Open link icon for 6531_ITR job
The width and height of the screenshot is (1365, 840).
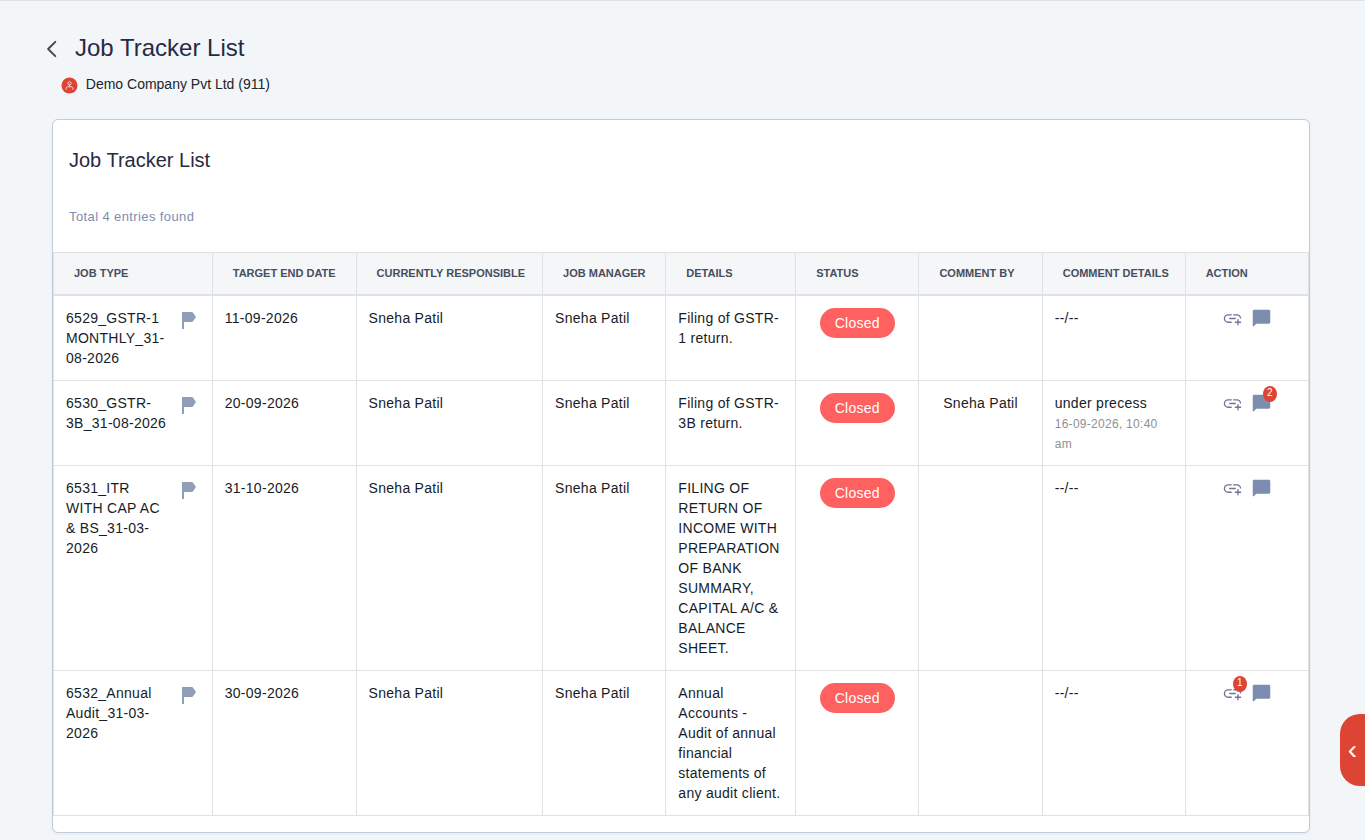[1233, 489]
